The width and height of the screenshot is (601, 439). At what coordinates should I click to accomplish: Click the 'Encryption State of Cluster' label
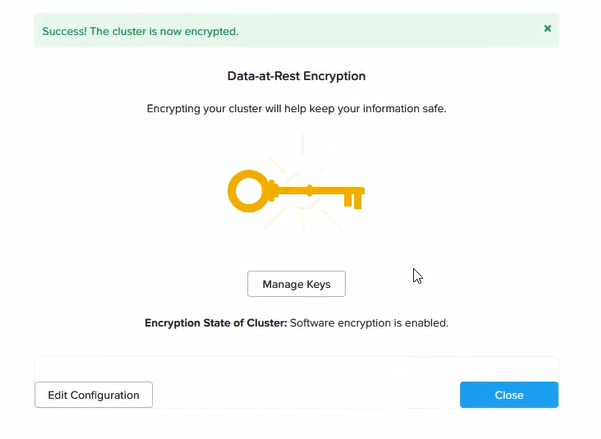[x=216, y=324]
